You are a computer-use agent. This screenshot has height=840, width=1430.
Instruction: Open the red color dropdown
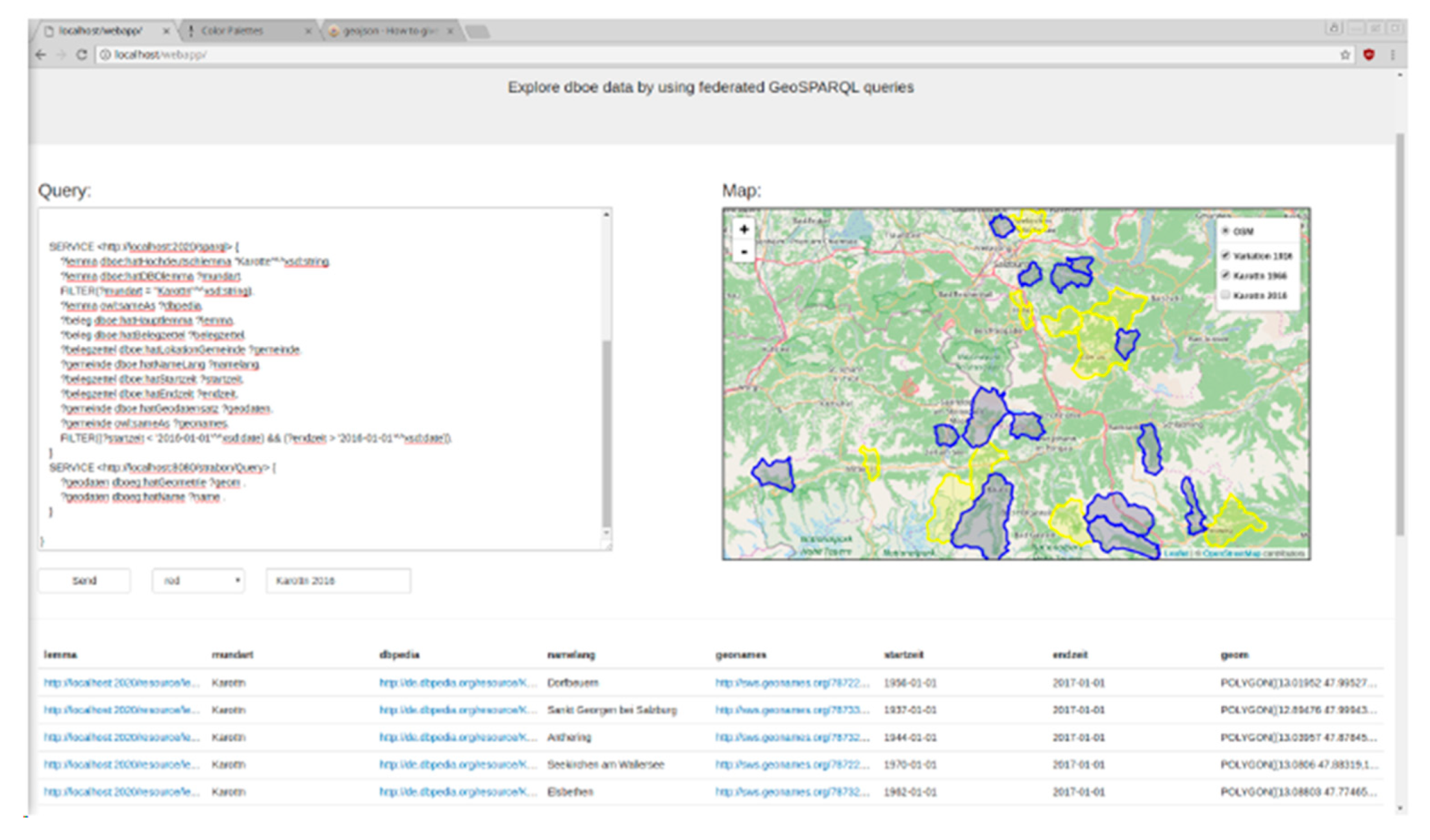point(198,580)
